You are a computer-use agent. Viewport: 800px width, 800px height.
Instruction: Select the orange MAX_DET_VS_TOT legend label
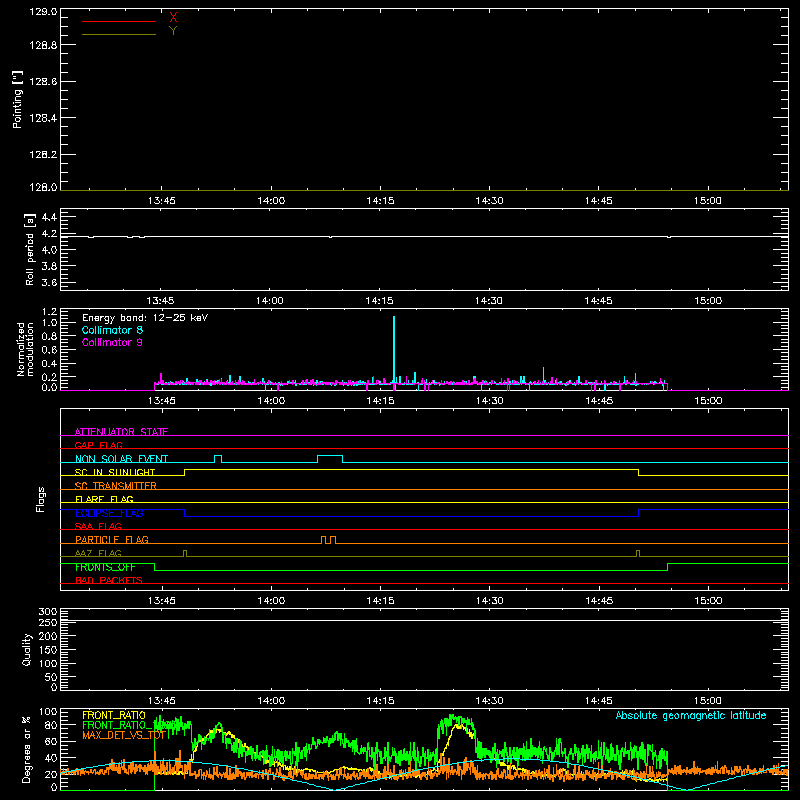124,736
